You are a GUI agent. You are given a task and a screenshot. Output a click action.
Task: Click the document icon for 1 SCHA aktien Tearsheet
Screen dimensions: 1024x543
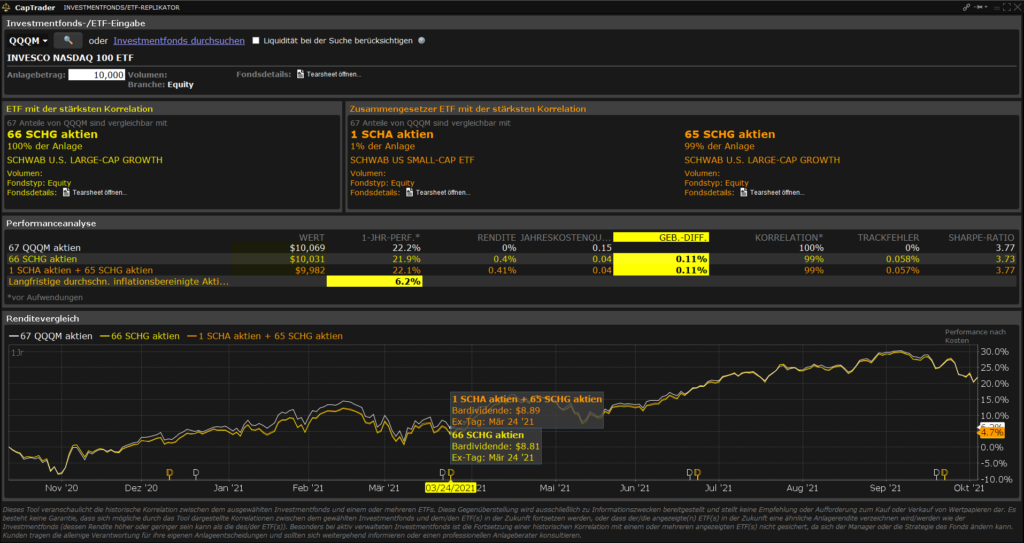tap(409, 193)
